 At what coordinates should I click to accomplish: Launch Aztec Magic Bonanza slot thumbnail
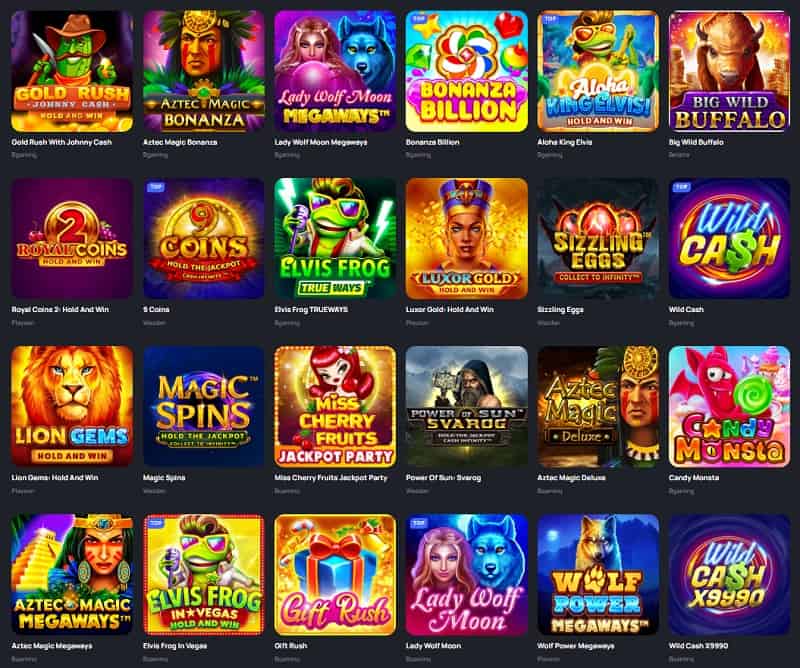204,71
